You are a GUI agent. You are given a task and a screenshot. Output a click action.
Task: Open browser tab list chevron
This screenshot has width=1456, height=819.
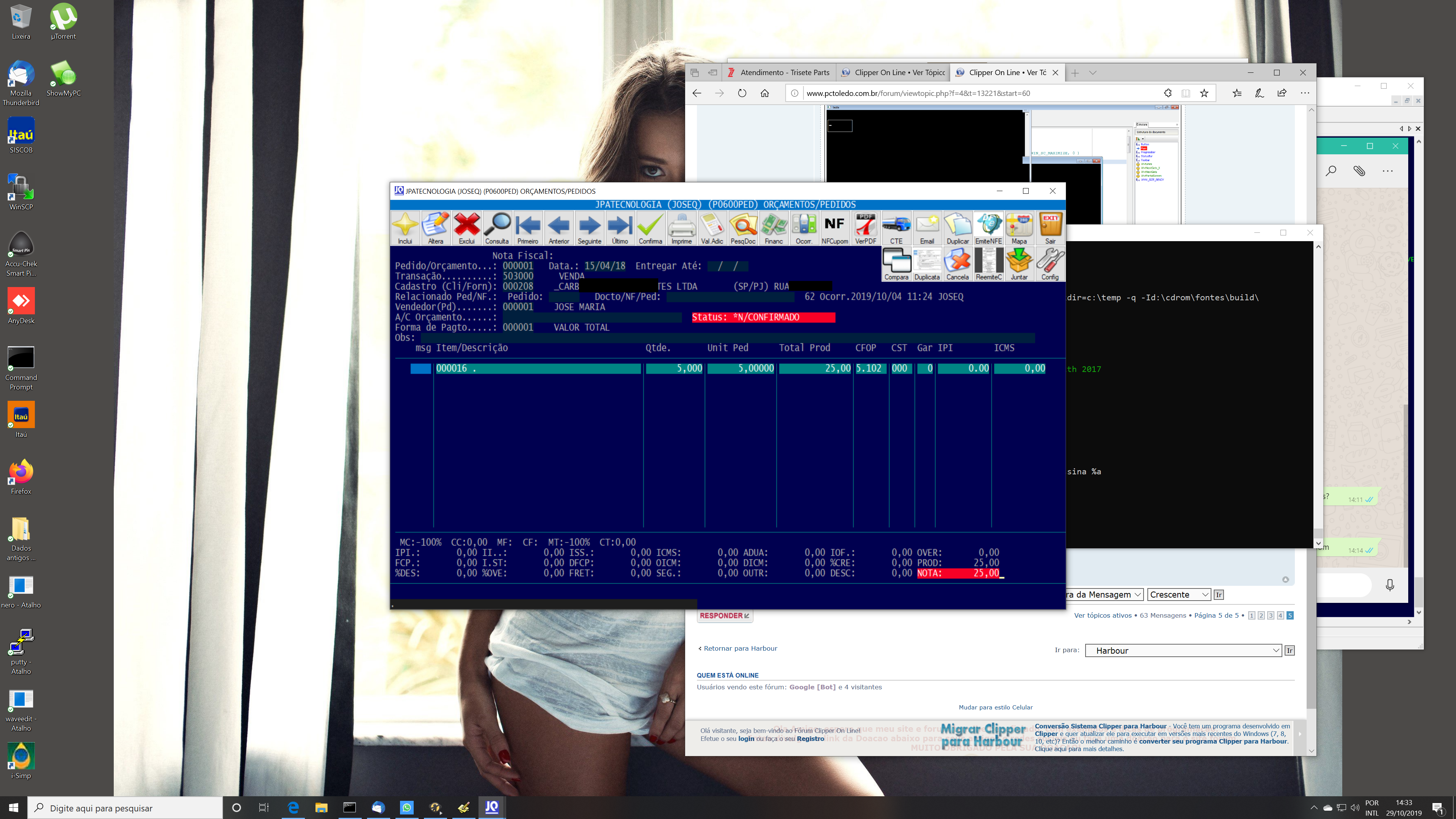[1092, 73]
